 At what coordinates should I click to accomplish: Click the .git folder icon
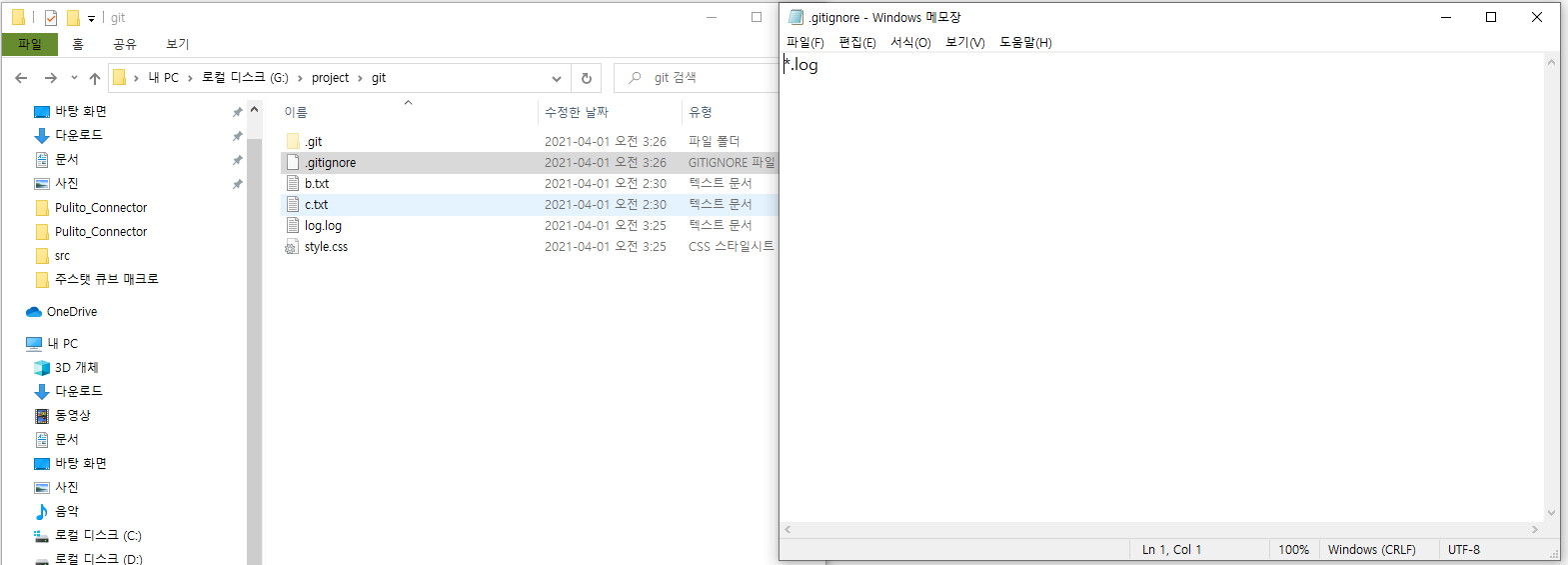pos(293,141)
